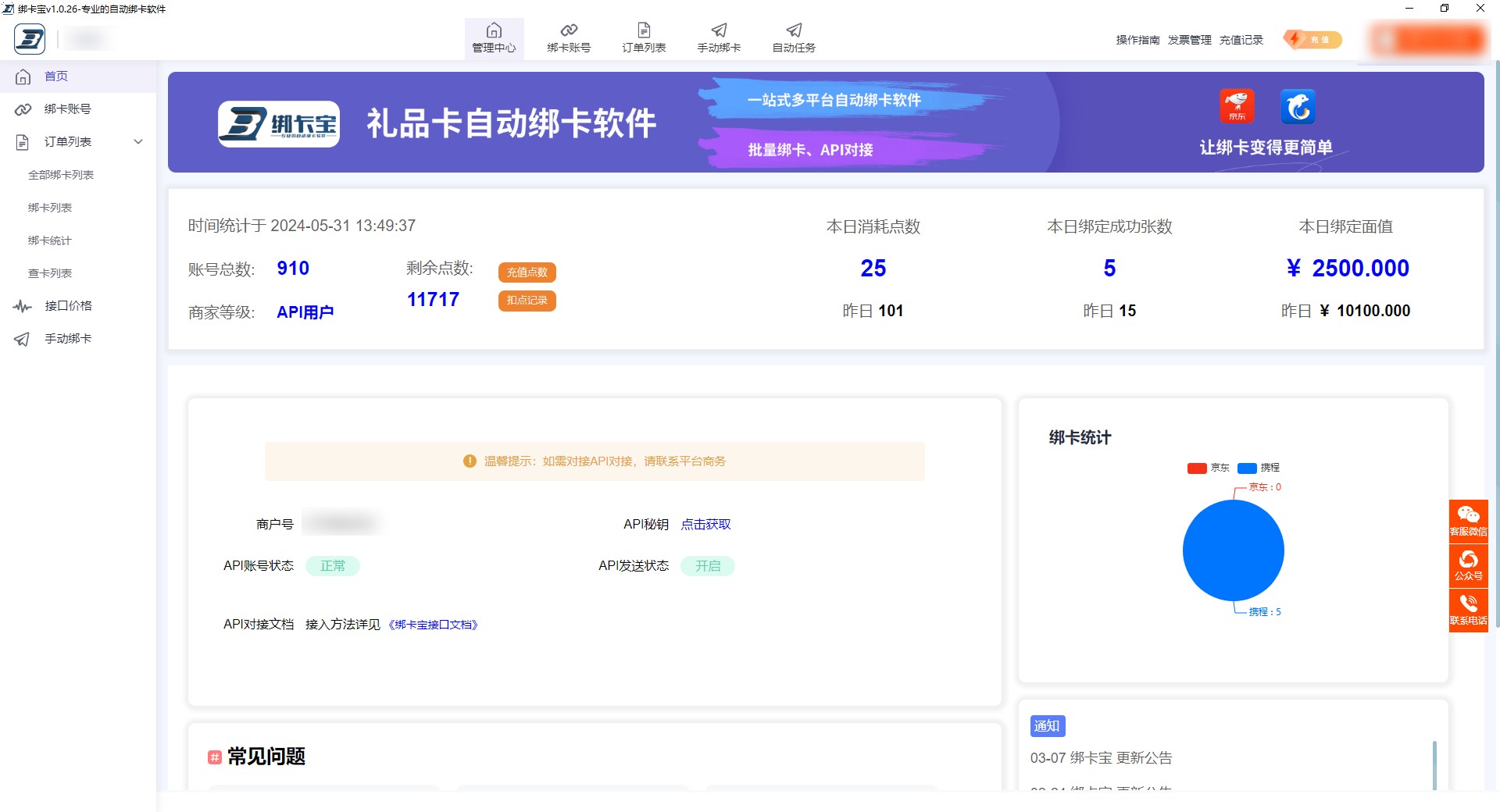Open 联系电话 from the floating side panel
This screenshot has height=812, width=1500.
tap(1470, 607)
